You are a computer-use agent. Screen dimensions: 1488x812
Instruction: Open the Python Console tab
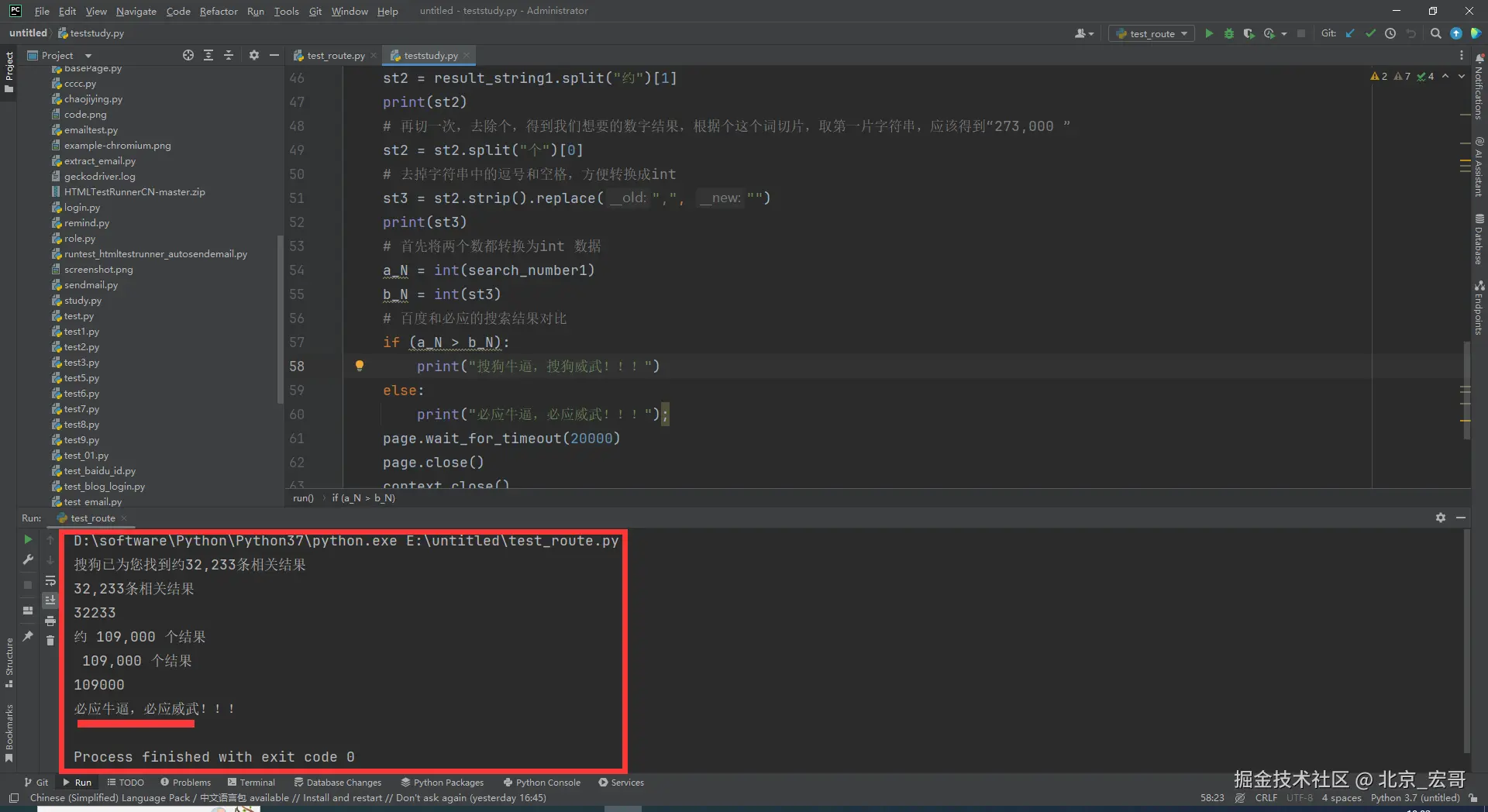click(x=542, y=783)
